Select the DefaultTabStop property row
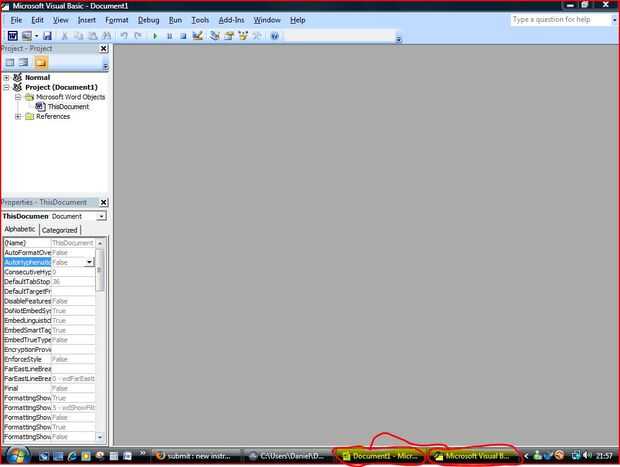This screenshot has width=620, height=467. 49,282
